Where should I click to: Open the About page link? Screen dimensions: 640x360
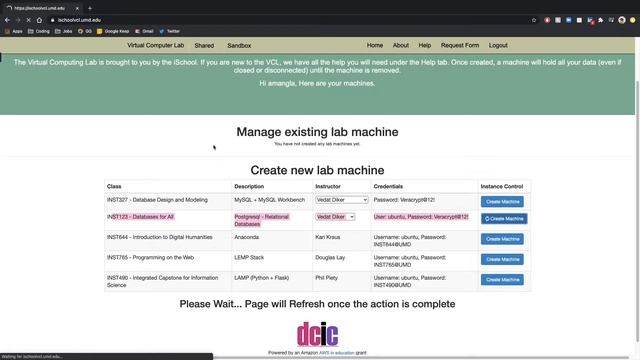coord(401,45)
